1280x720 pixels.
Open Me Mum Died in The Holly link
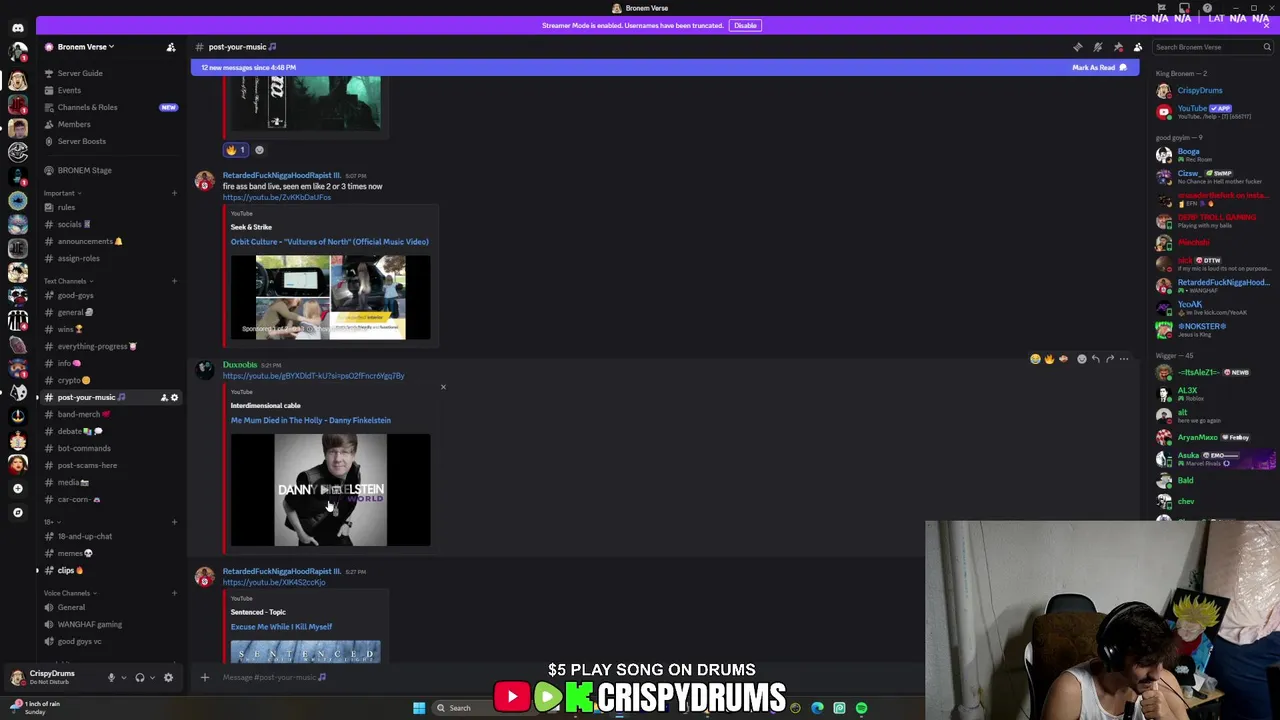(310, 420)
